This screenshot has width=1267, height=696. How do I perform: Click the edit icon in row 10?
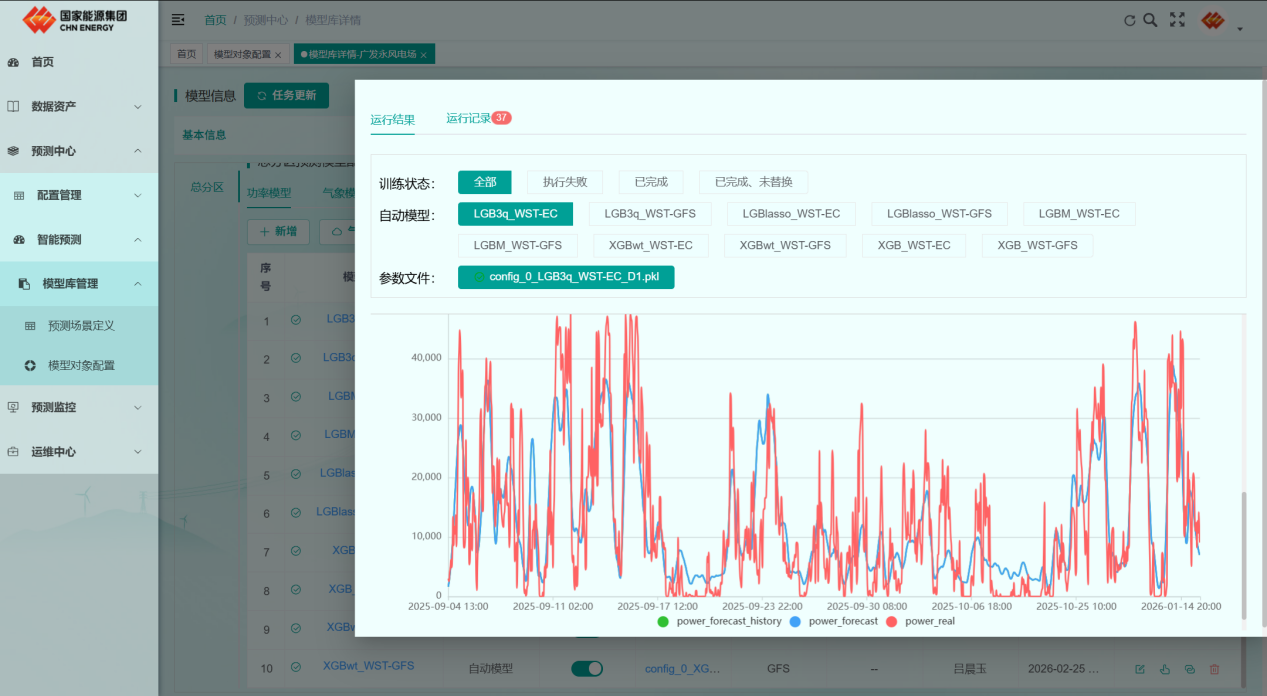point(1140,669)
